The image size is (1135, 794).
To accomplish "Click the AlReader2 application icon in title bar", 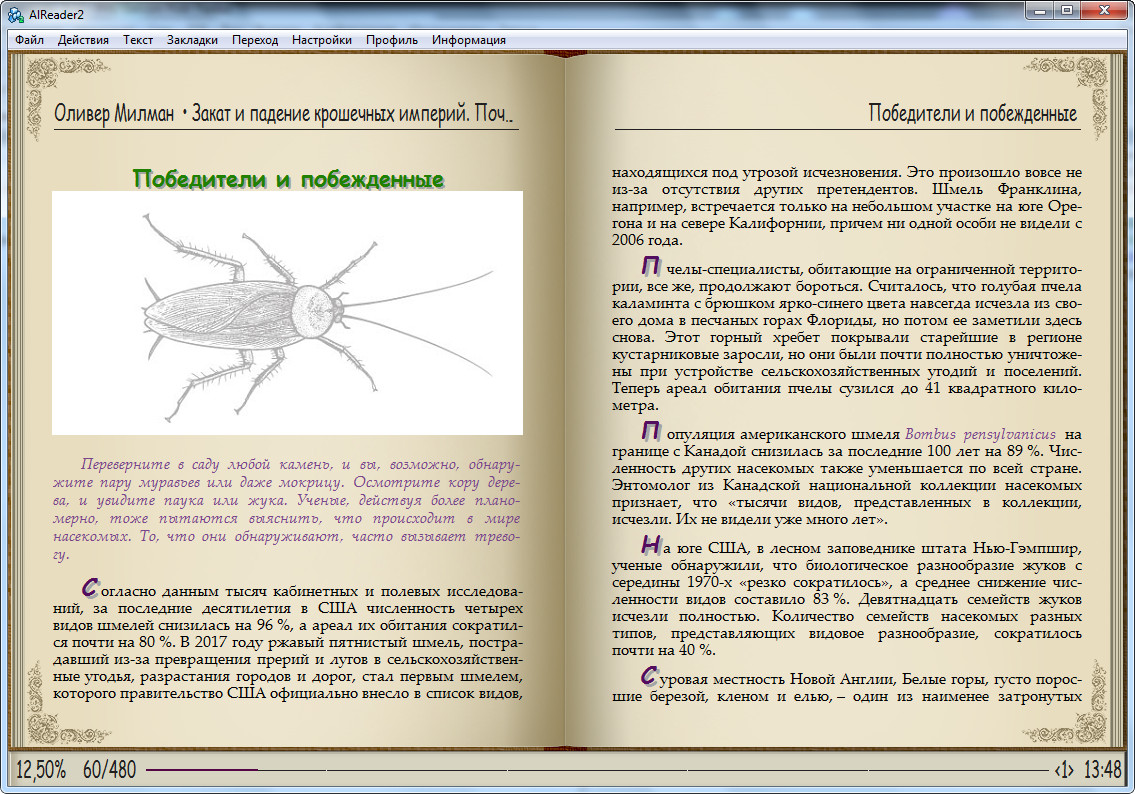I will [15, 14].
